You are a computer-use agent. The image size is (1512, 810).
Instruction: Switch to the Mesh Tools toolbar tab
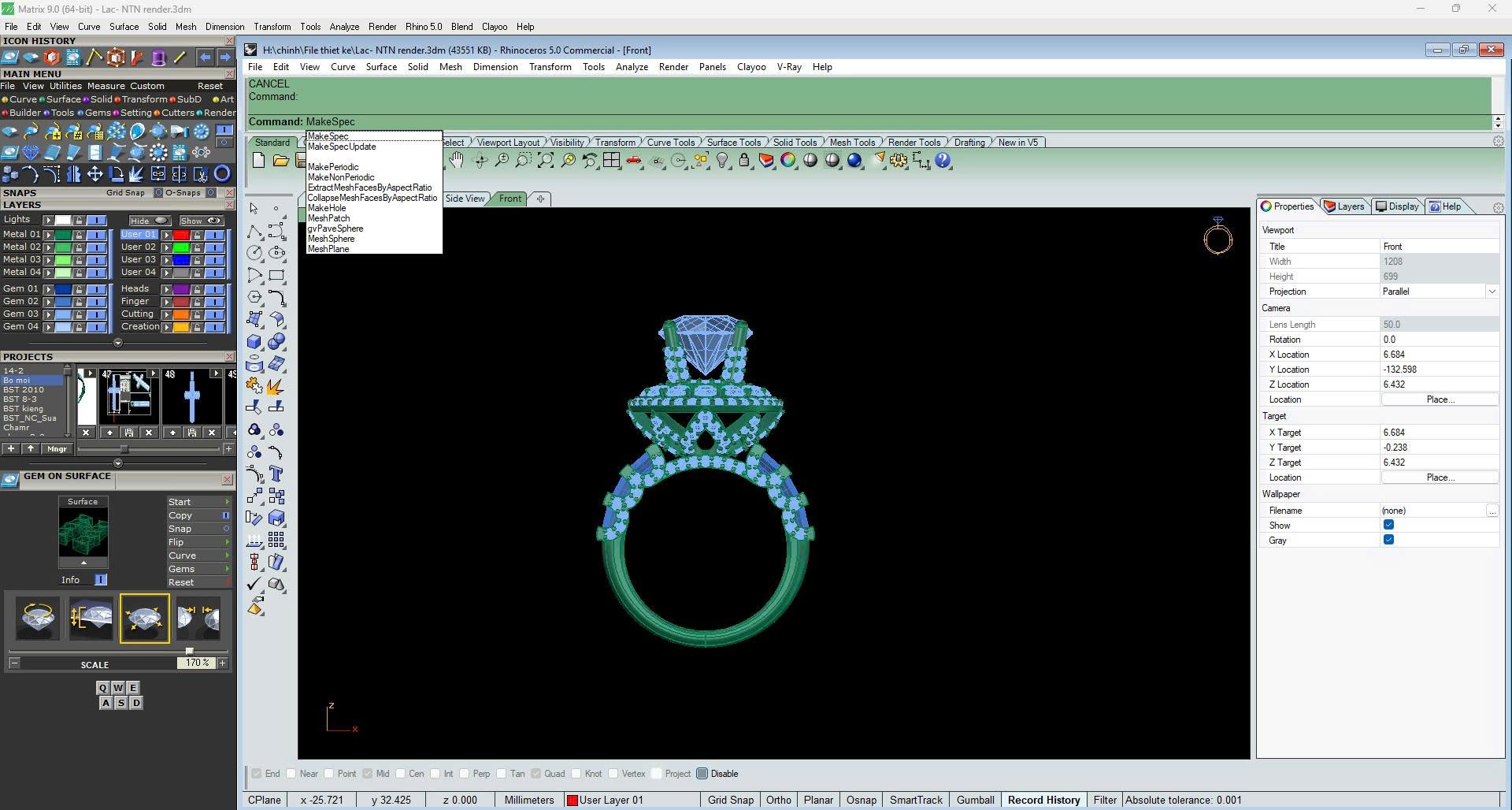852,143
